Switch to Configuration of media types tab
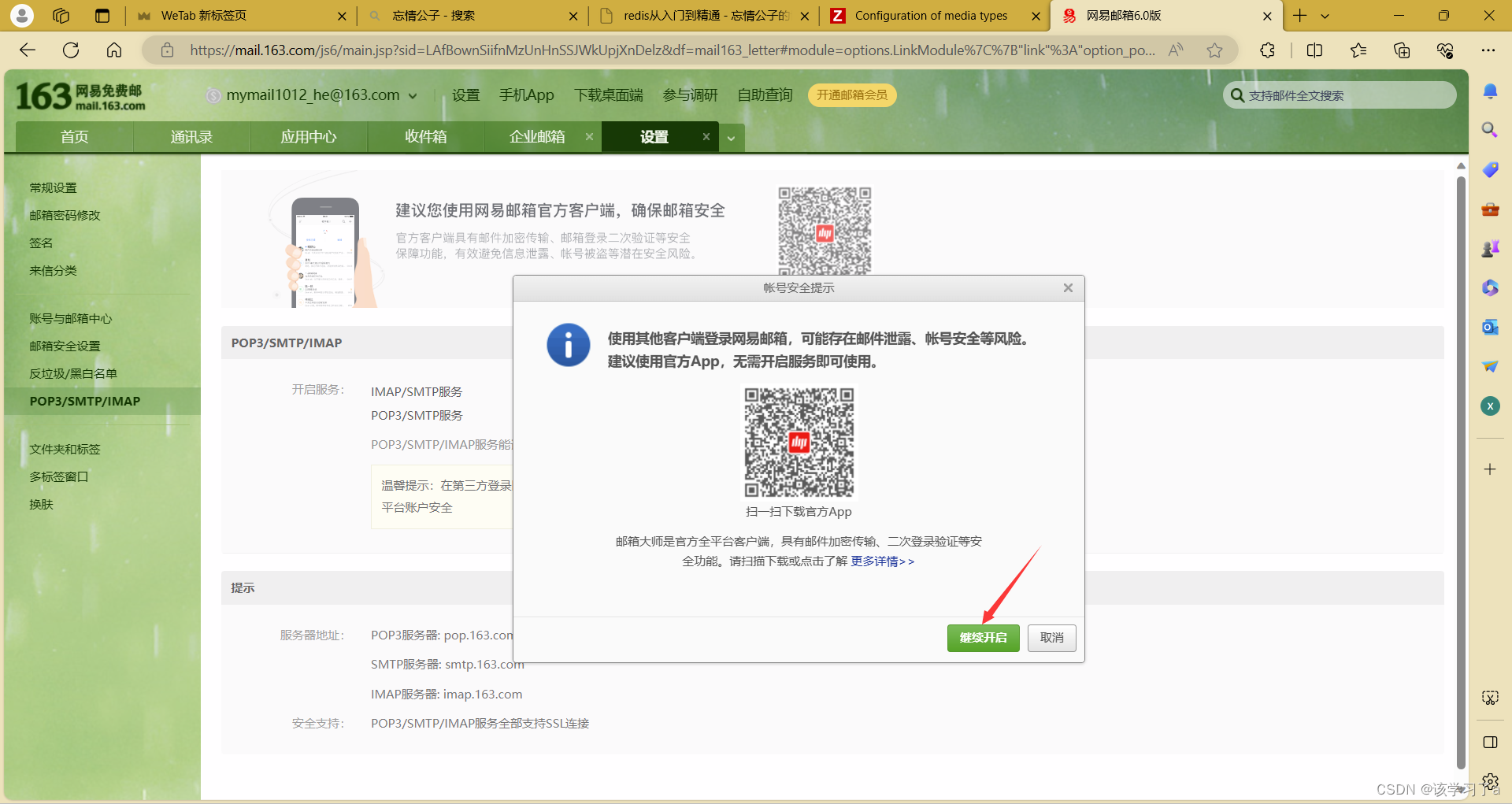 (935, 16)
